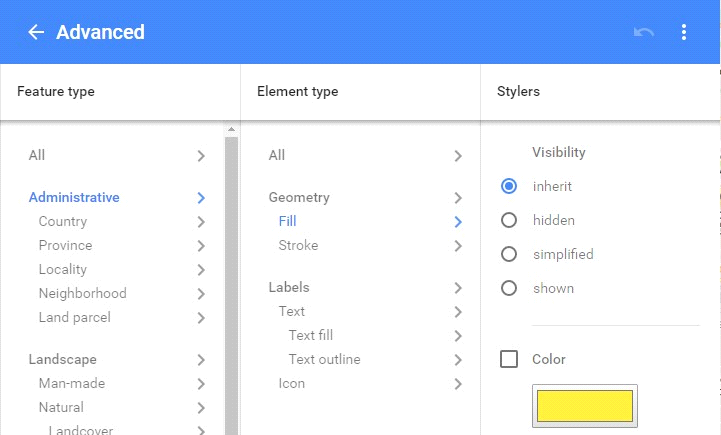The height and width of the screenshot is (435, 721).
Task: Expand the Country feature type
Action: click(x=201, y=222)
